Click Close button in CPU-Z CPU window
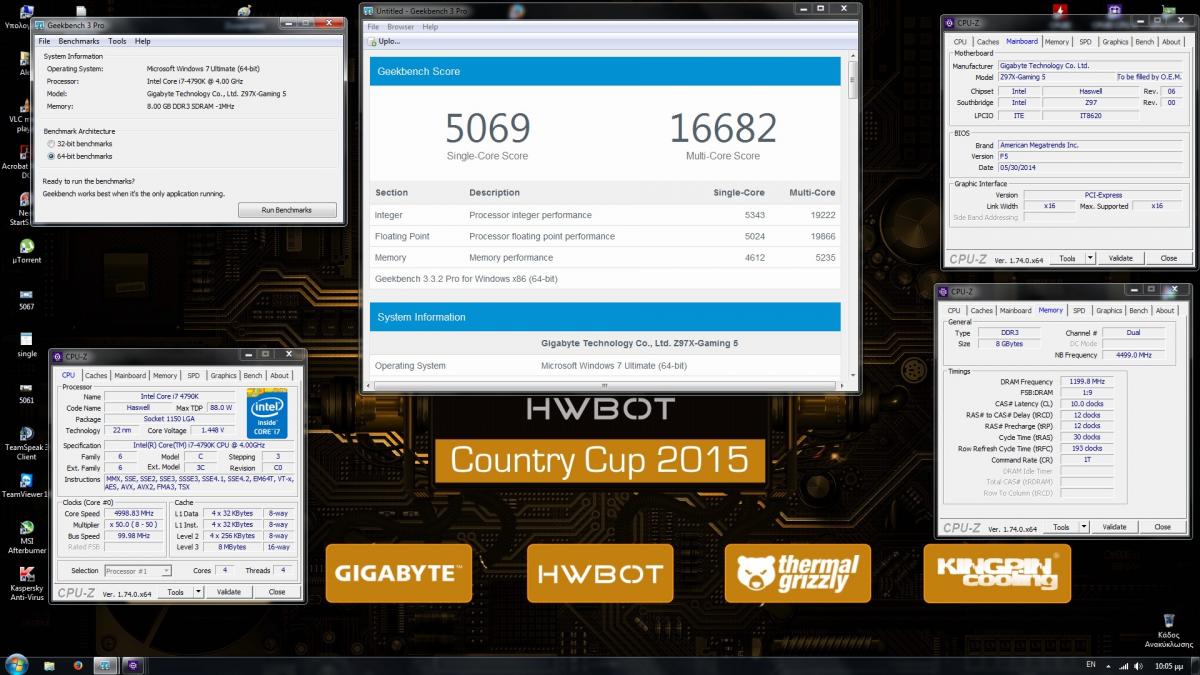Viewport: 1200px width, 675px height. tap(277, 592)
